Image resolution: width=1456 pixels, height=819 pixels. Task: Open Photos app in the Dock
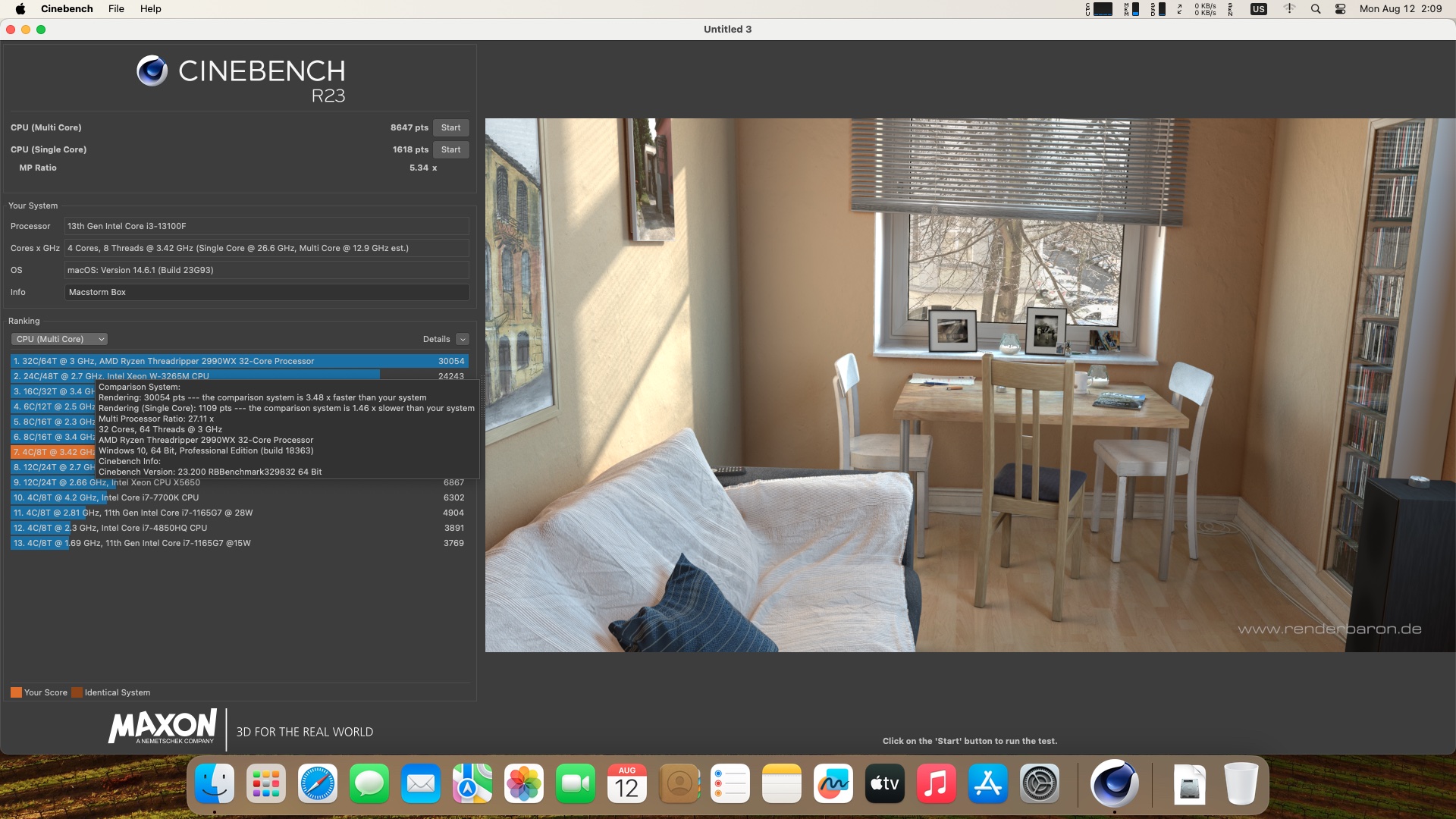pos(523,783)
